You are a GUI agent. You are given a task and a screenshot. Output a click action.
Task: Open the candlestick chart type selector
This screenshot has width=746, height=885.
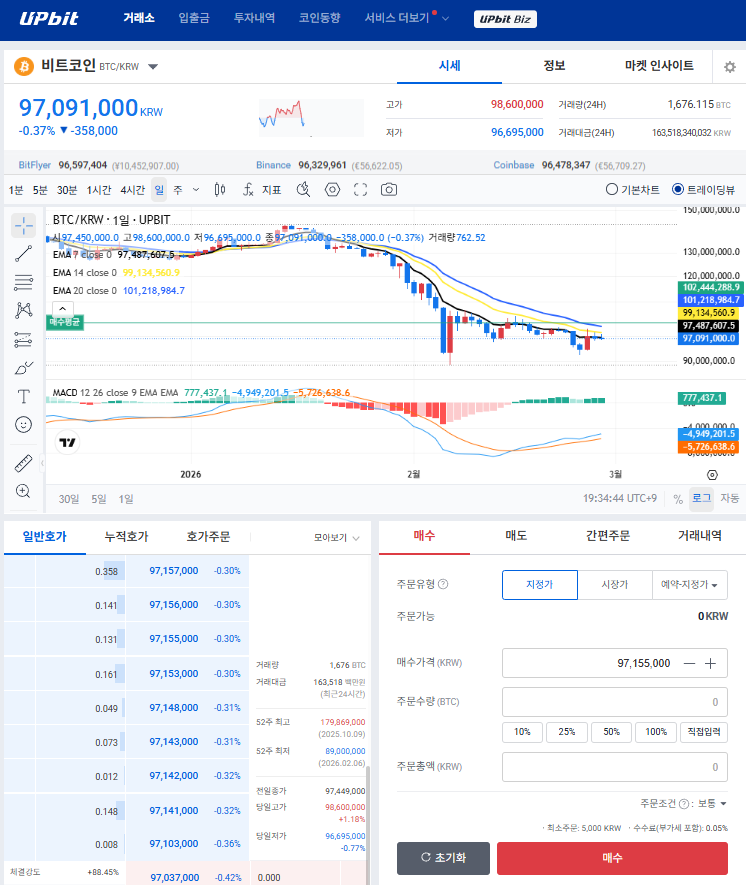tap(220, 190)
